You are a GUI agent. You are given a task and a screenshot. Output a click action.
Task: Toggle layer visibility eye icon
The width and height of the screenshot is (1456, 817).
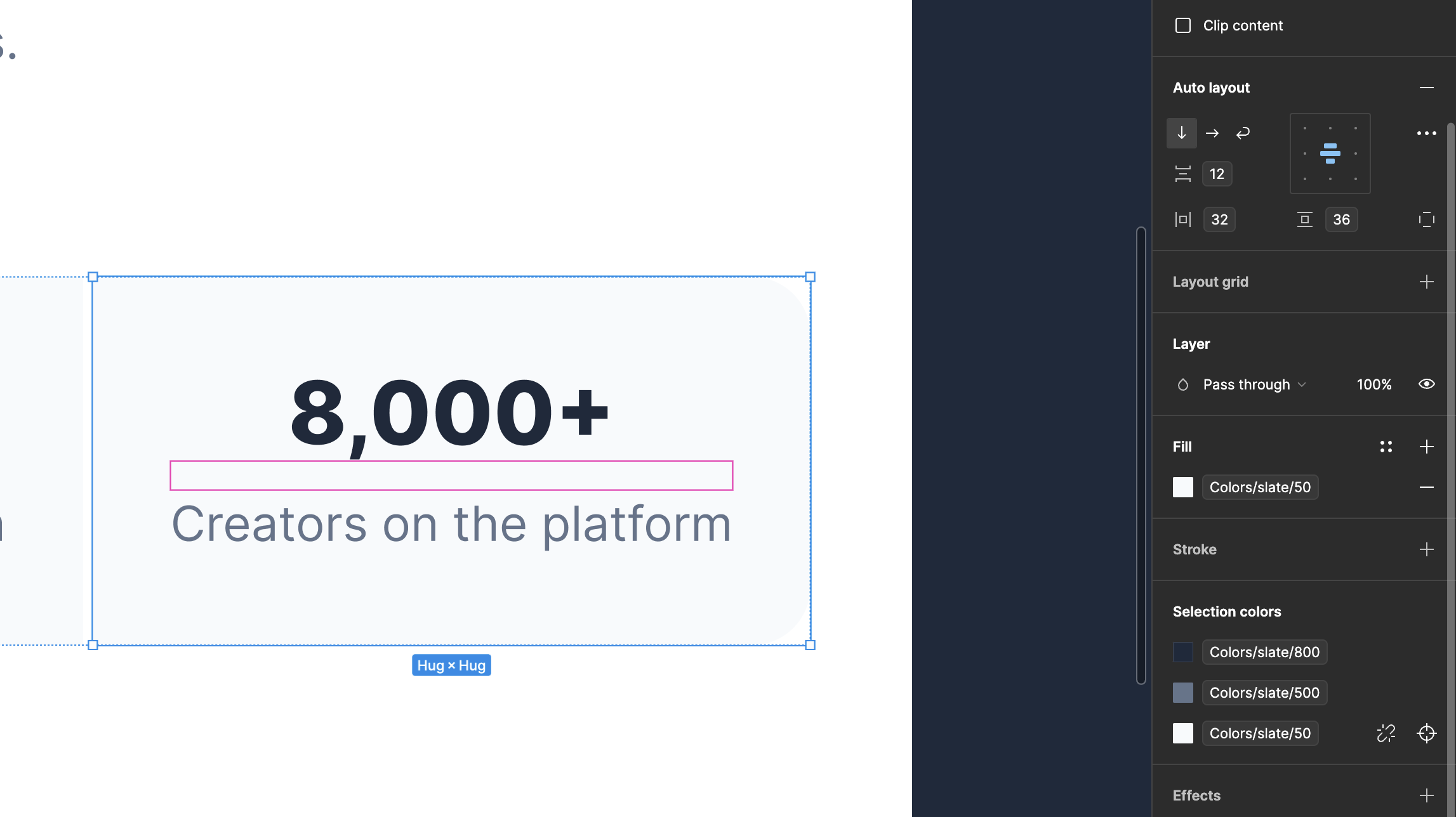1426,384
